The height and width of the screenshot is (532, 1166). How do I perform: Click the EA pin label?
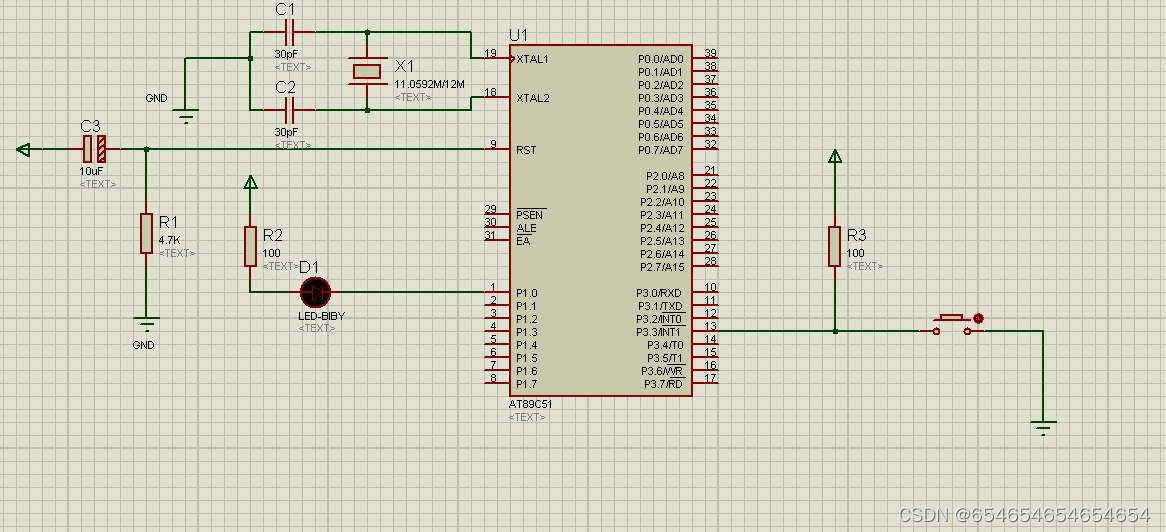(x=523, y=240)
